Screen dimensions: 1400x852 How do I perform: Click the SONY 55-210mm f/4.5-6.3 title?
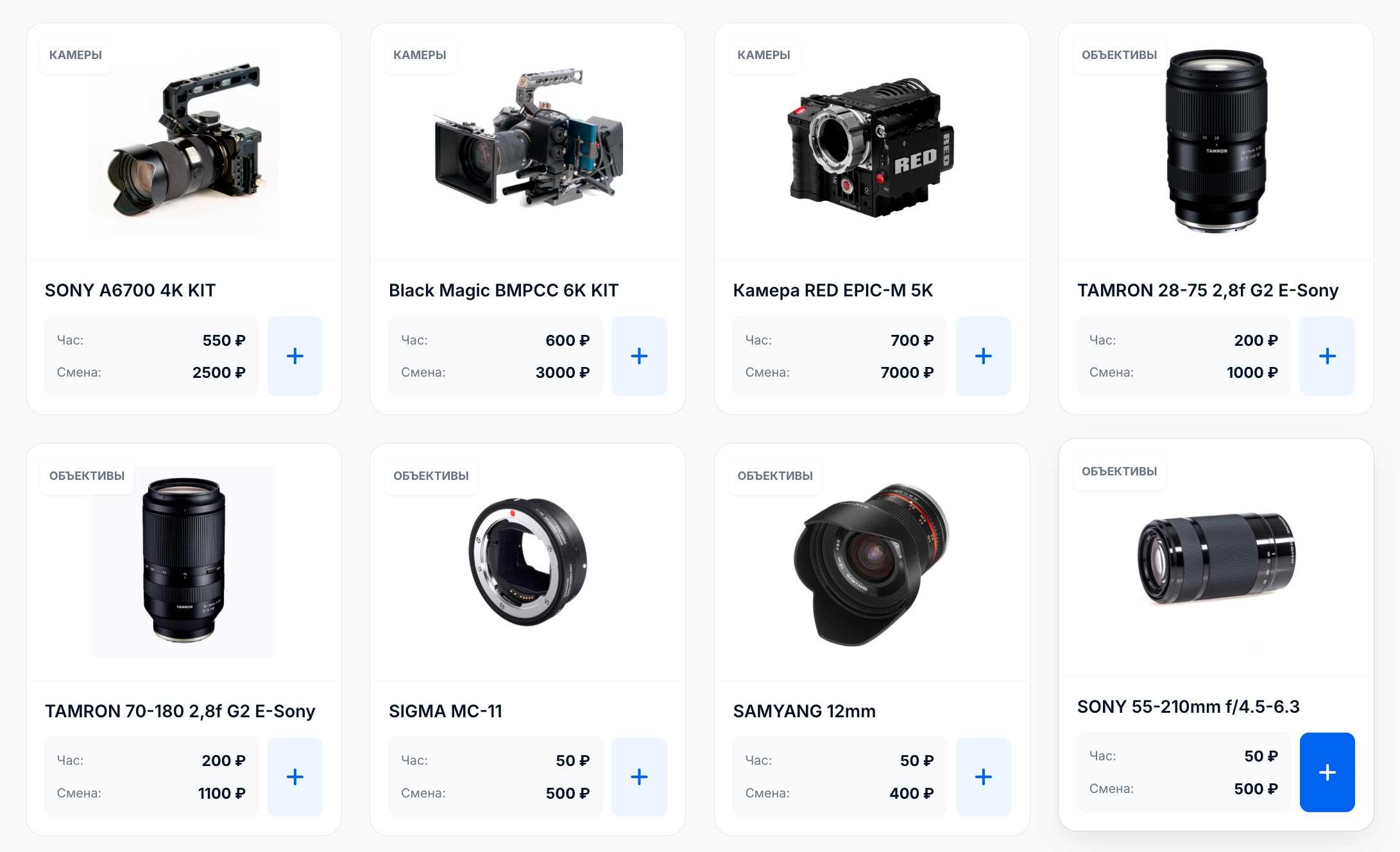(x=1188, y=707)
